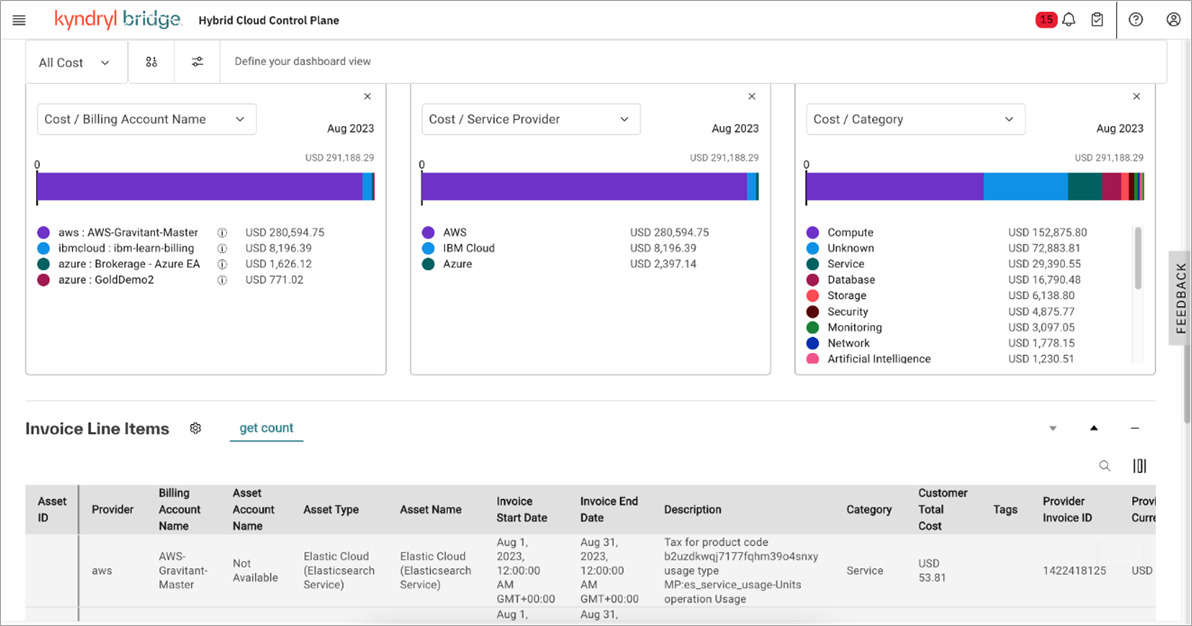Select the Database legend entry
1192x626 pixels.
click(x=851, y=280)
